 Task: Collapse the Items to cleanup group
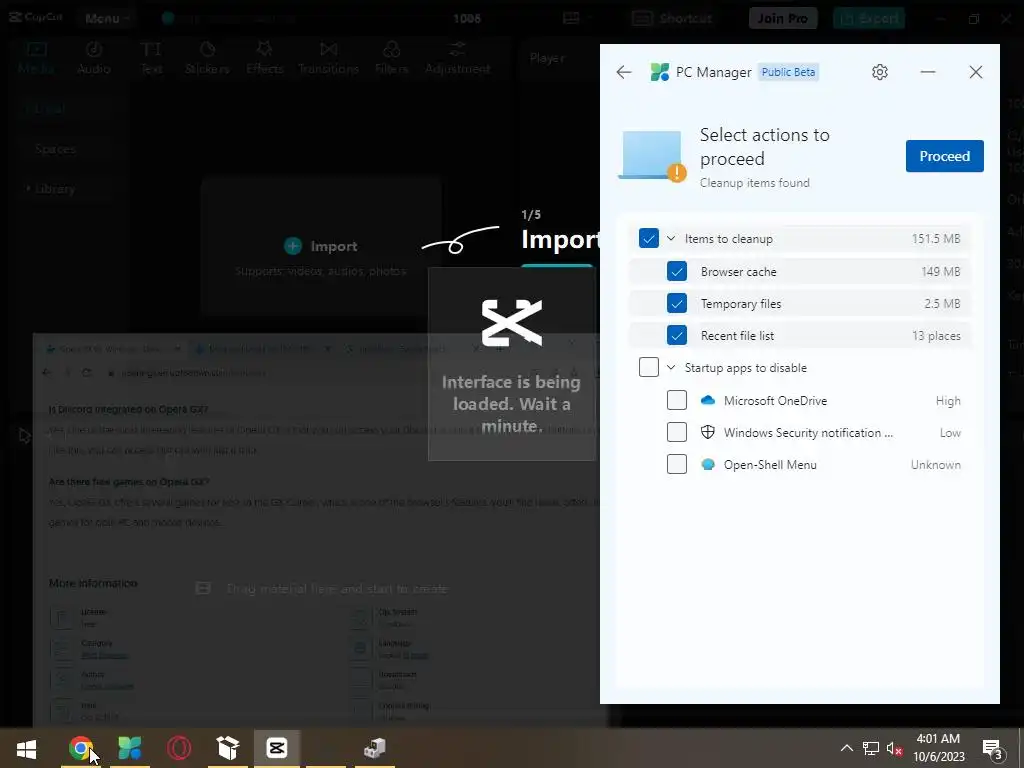coord(671,239)
